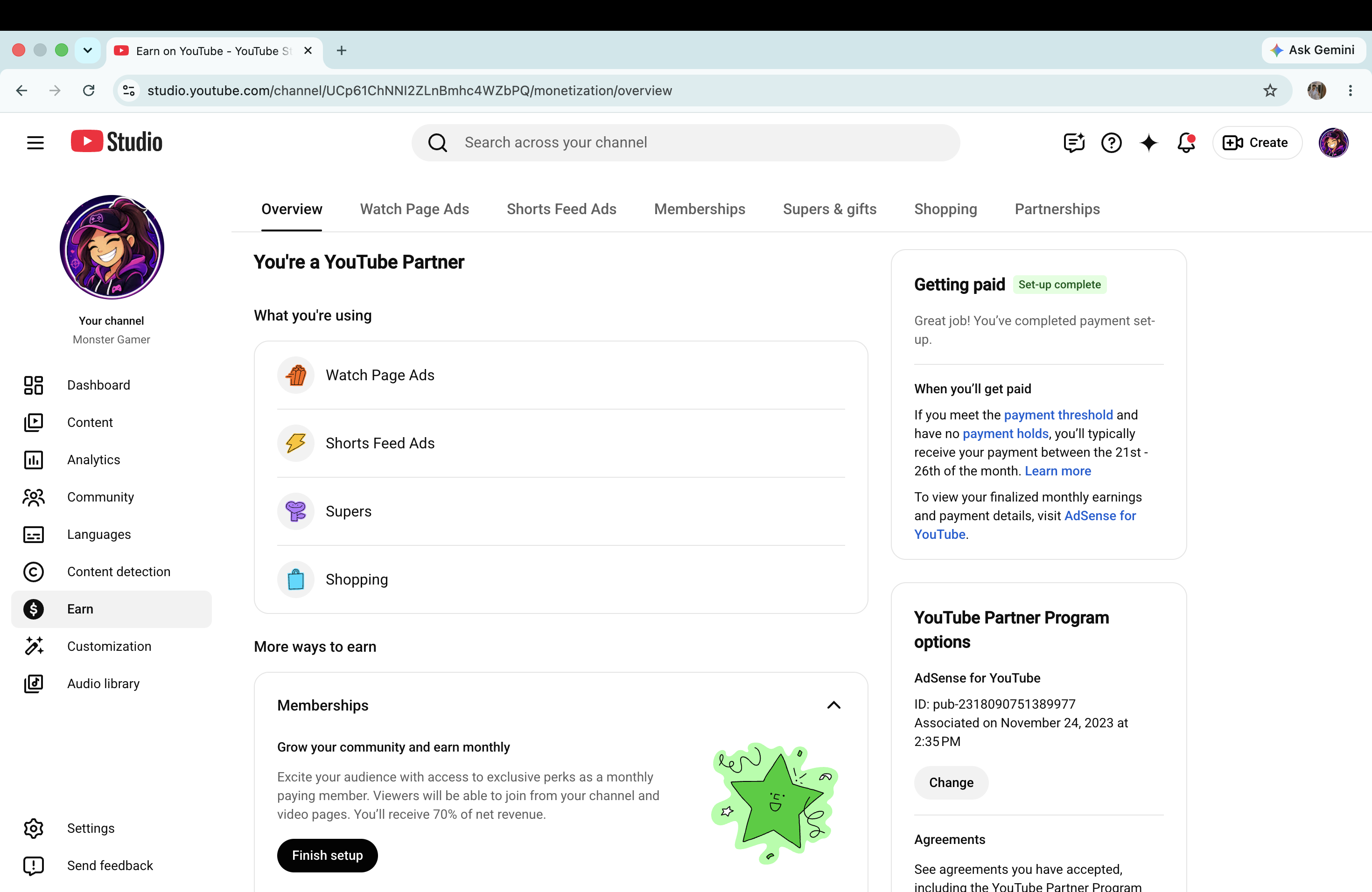
Task: Focus the Search across your channel field
Action: pyautogui.click(x=686, y=142)
